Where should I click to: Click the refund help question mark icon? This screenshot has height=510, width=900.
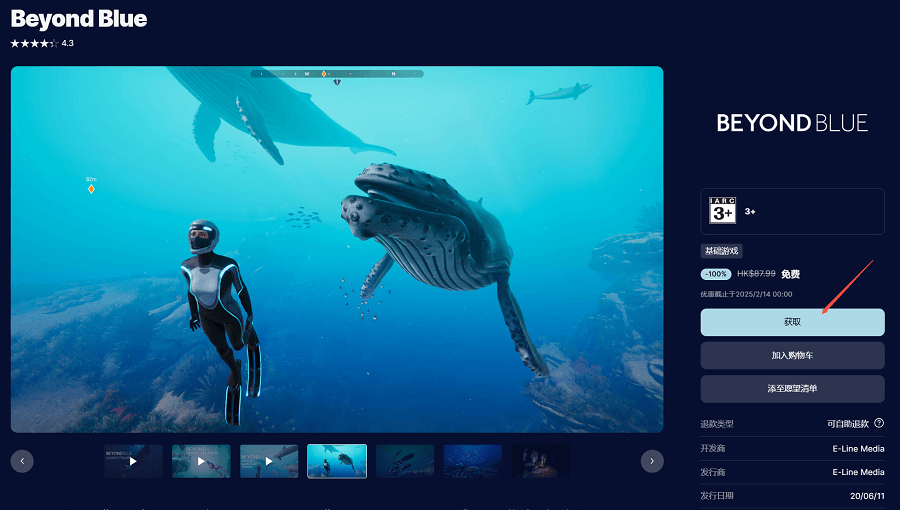click(879, 423)
